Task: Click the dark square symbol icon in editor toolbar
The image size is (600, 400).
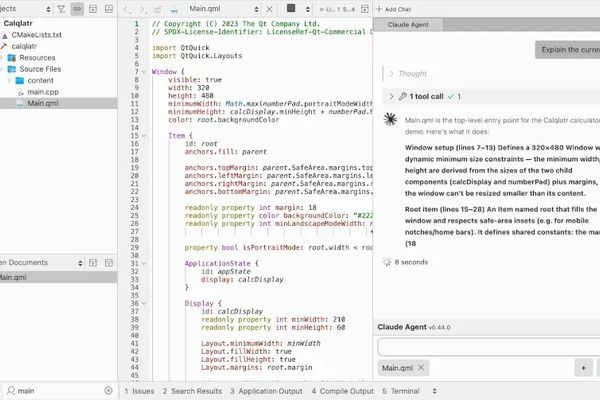Action: pos(291,8)
